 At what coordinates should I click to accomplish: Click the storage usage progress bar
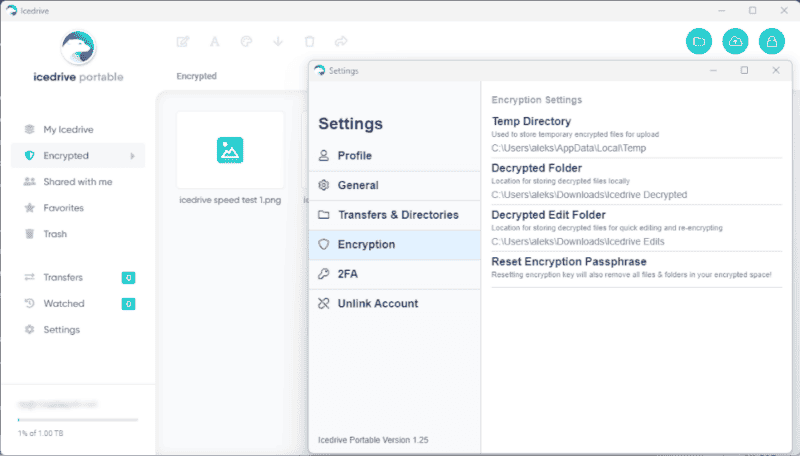coord(78,420)
